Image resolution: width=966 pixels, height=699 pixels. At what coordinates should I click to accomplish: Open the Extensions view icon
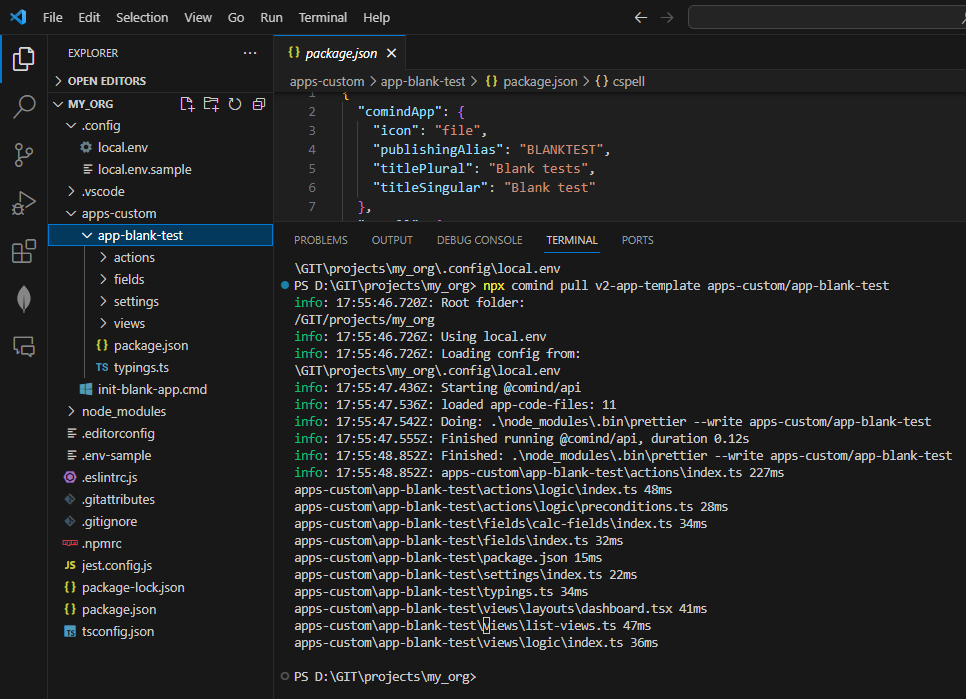point(23,251)
